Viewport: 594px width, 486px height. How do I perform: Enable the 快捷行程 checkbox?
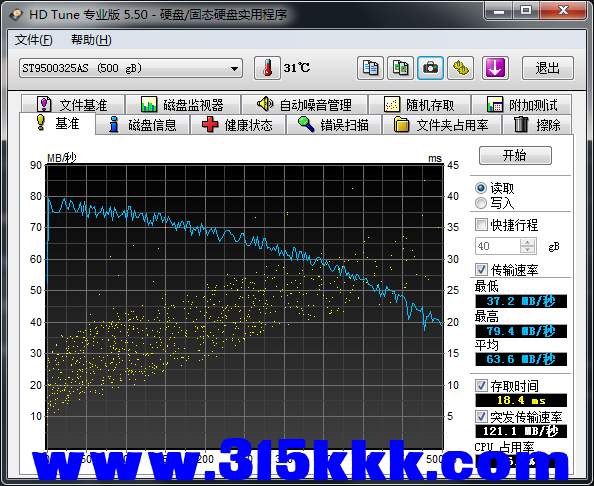pyautogui.click(x=481, y=225)
